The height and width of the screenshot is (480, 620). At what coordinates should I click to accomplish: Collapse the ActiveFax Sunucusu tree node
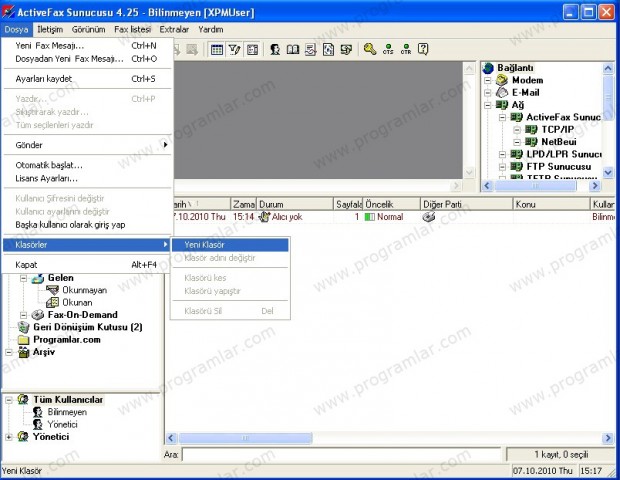[x=502, y=117]
